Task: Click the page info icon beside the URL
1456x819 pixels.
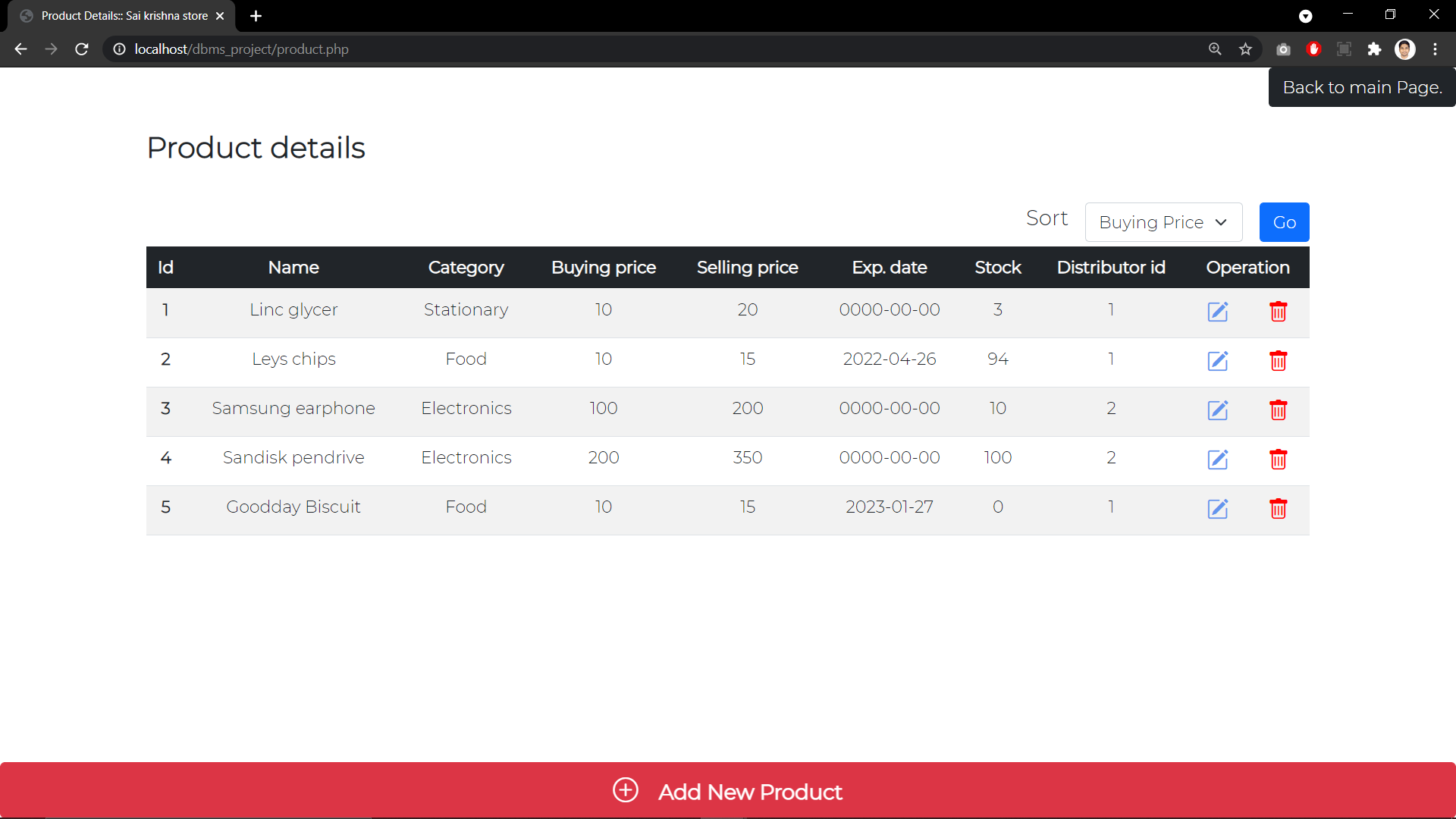Action: point(118,49)
